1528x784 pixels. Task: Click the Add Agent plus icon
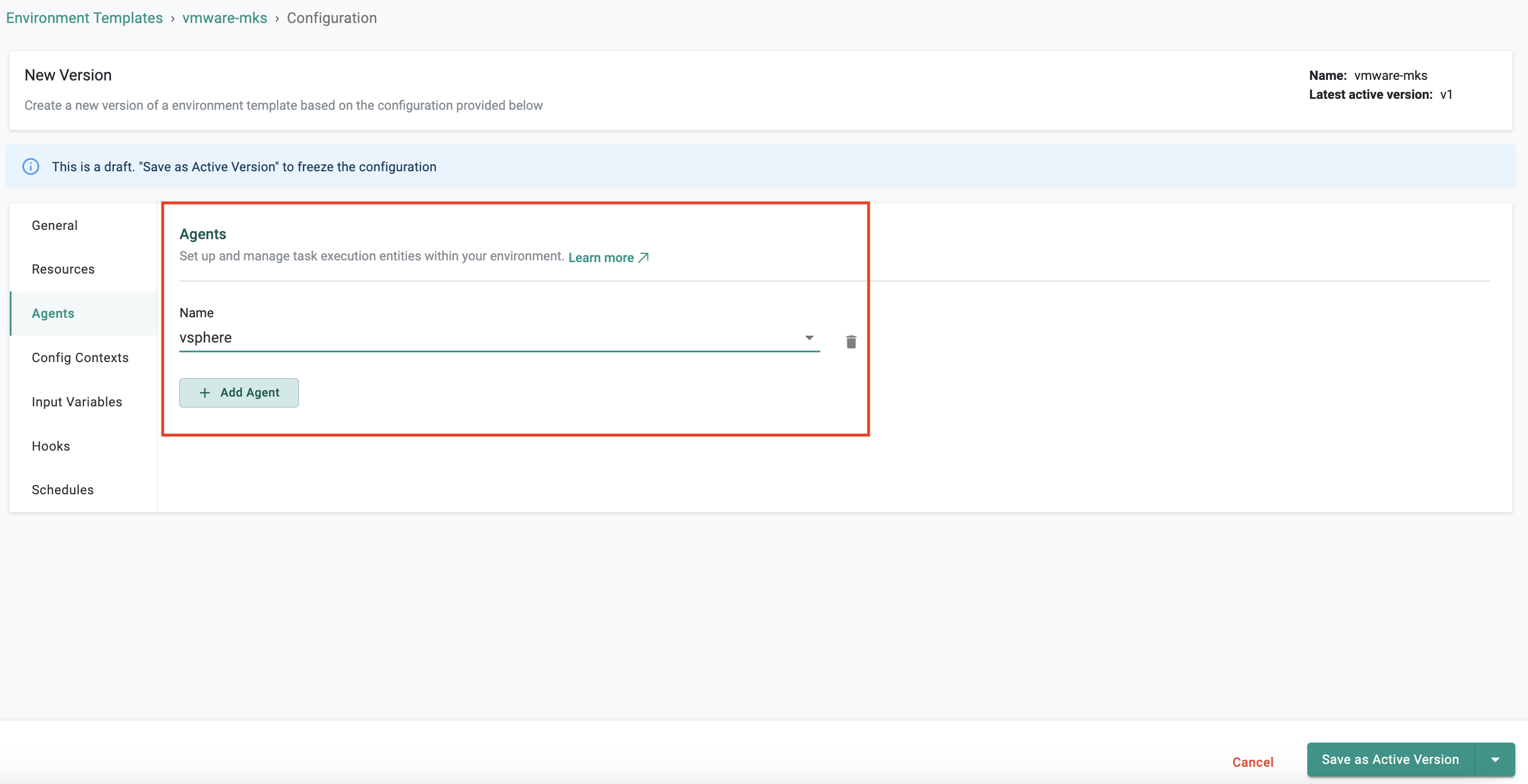[204, 392]
